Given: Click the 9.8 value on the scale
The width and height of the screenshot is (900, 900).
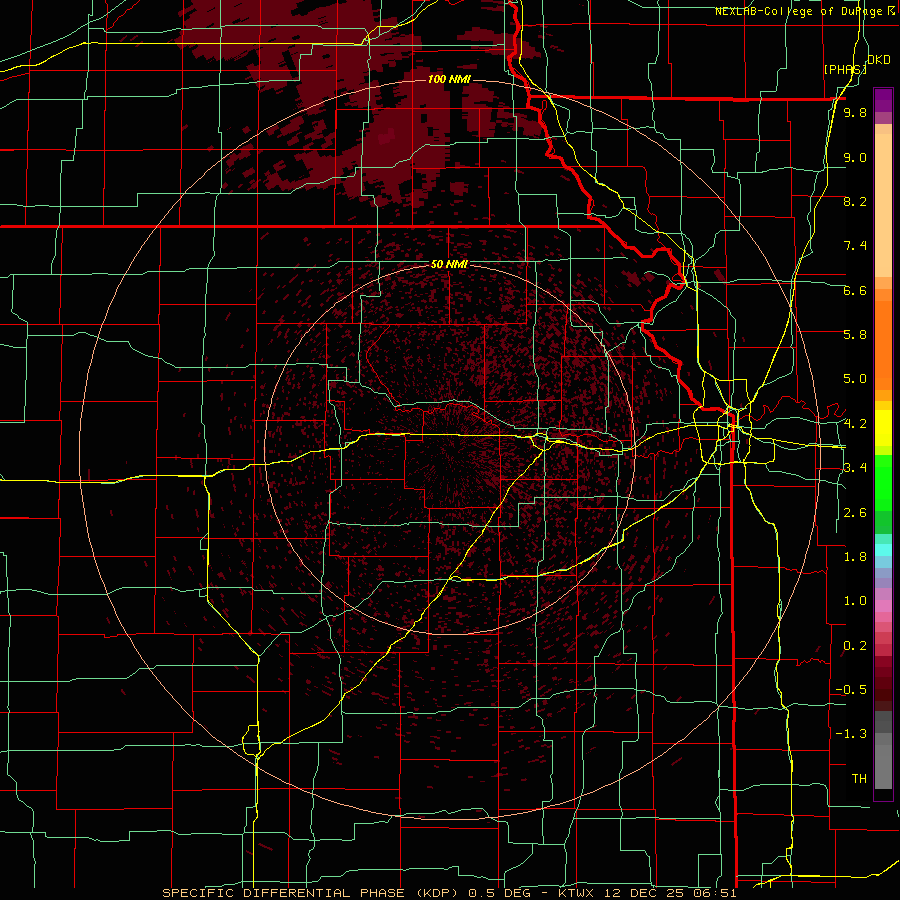Looking at the screenshot, I should tap(855, 112).
